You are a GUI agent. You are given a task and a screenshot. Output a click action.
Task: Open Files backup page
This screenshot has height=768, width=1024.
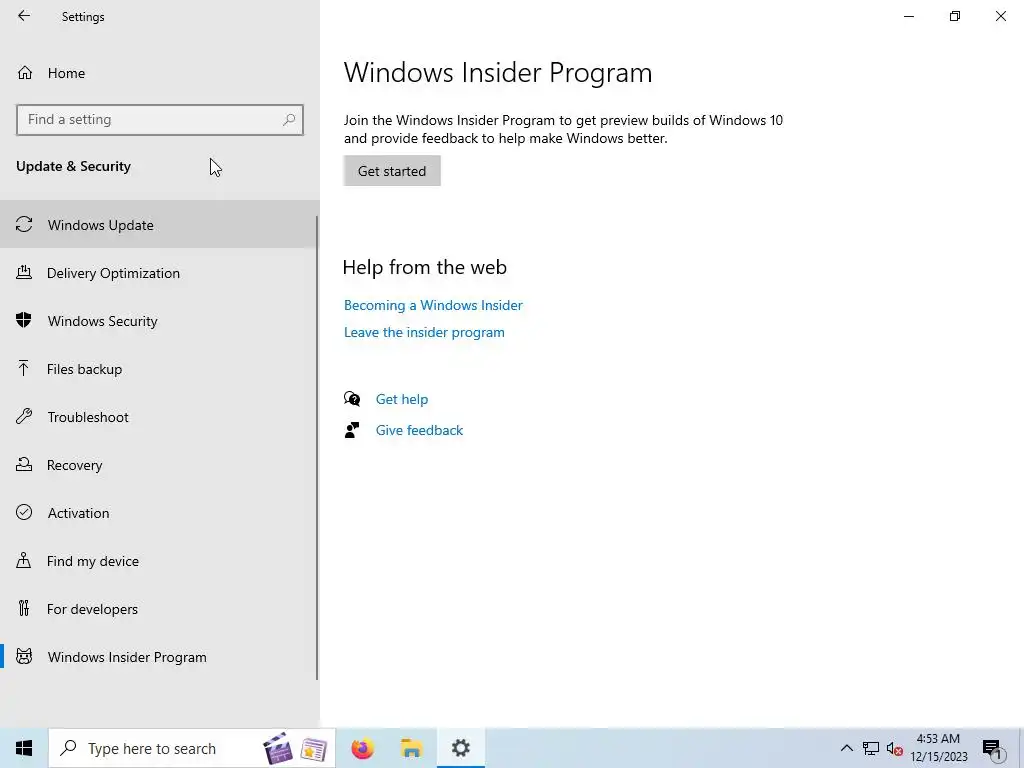pyautogui.click(x=160, y=368)
